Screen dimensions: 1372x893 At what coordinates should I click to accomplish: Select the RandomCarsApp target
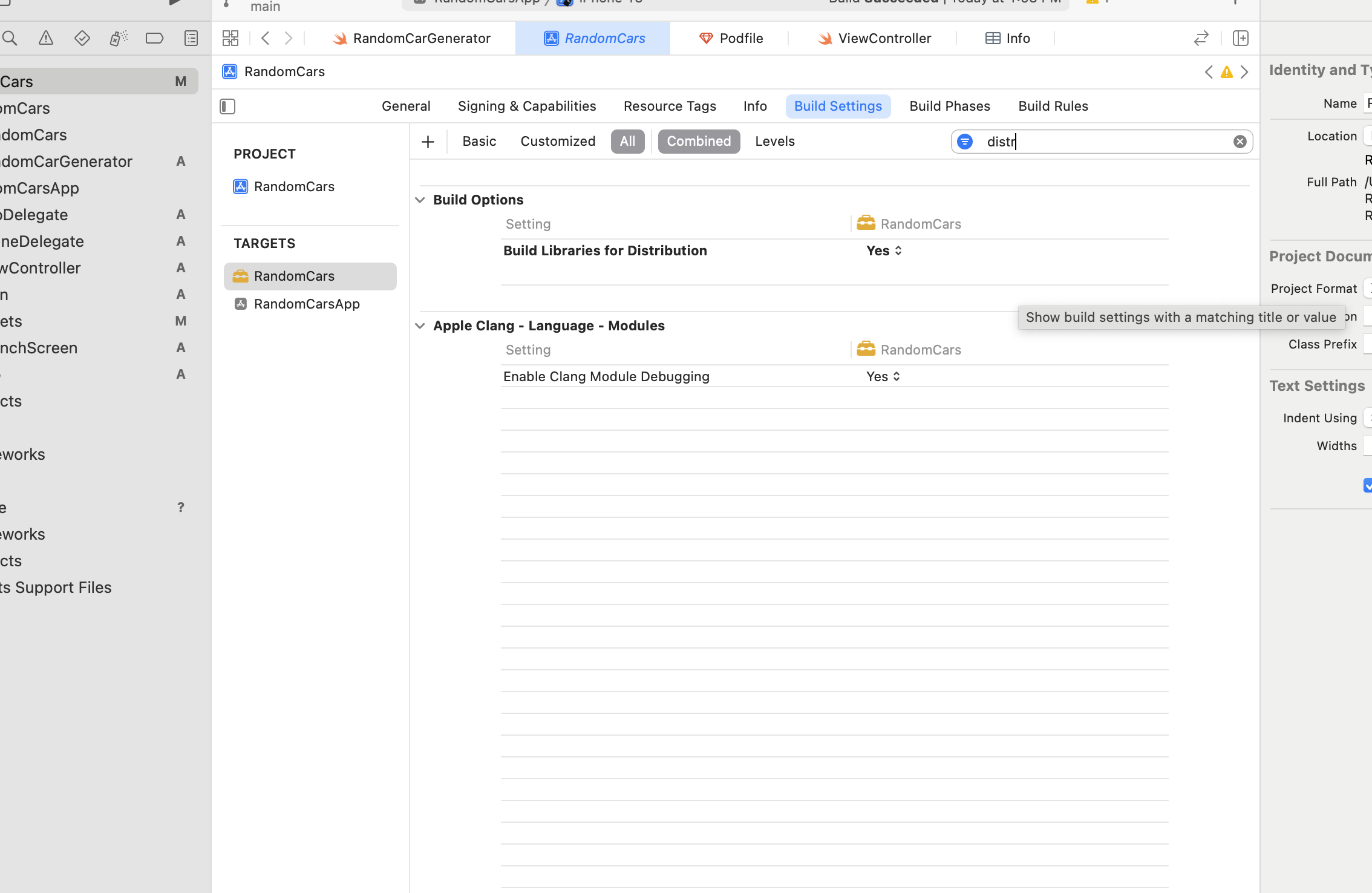307,304
